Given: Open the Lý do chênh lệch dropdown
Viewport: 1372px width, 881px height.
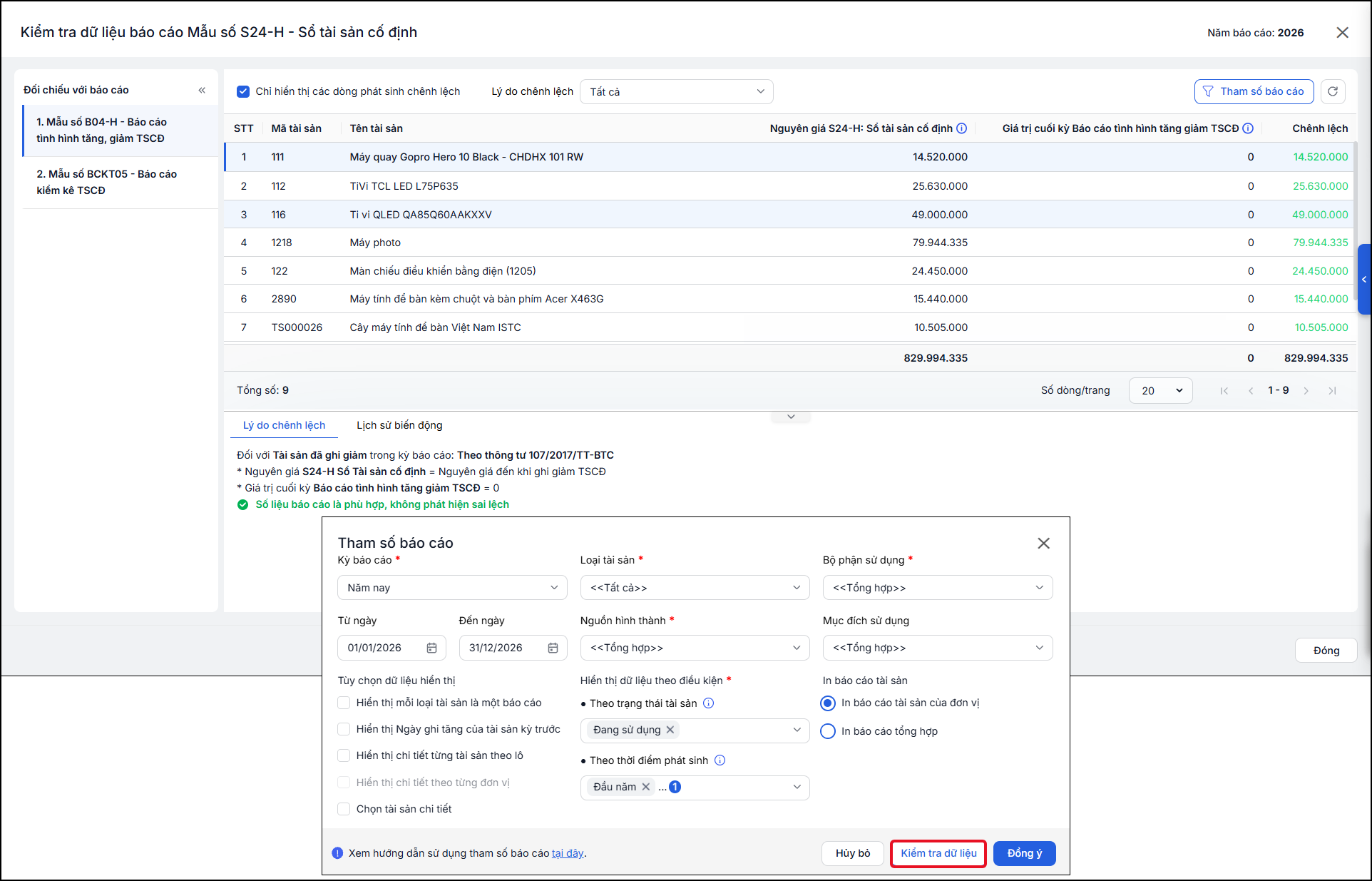Looking at the screenshot, I should tap(677, 91).
